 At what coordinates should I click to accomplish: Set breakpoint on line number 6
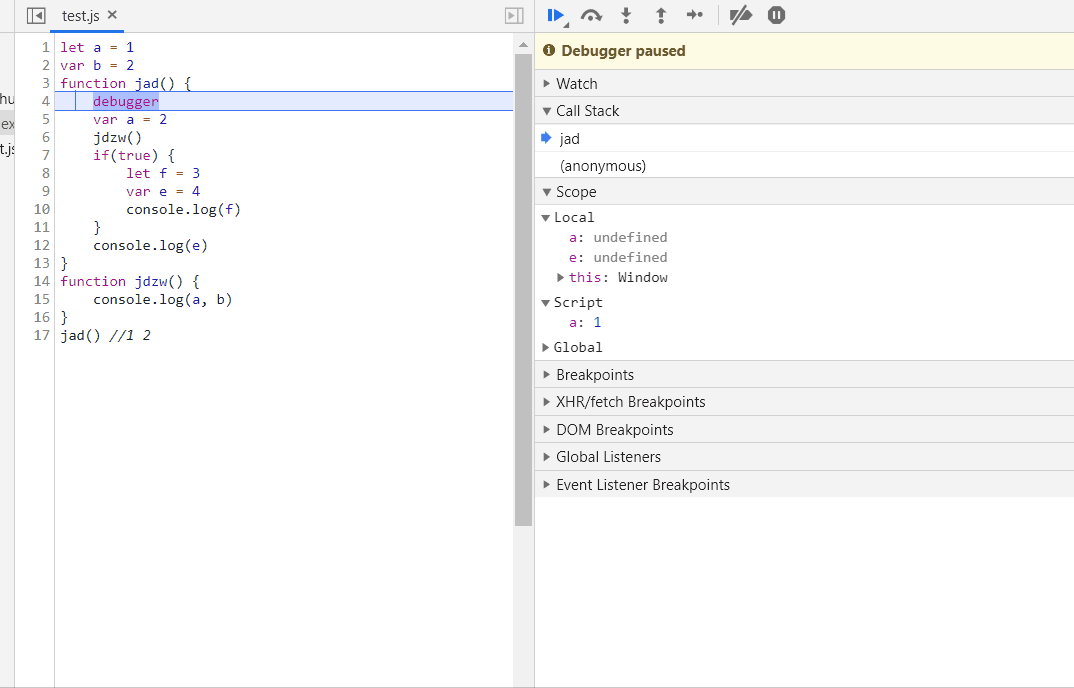pyautogui.click(x=45, y=137)
